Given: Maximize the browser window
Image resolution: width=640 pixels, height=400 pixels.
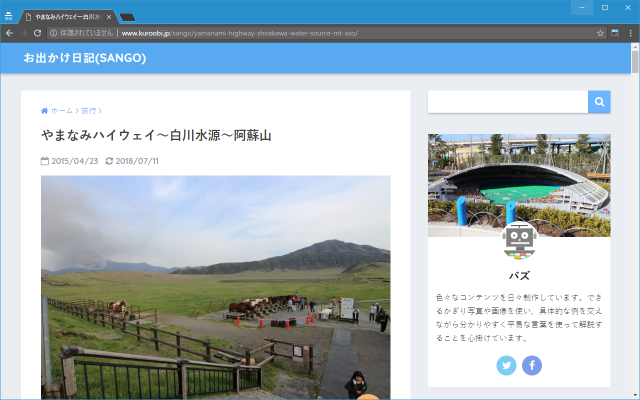Looking at the screenshot, I should pyautogui.click(x=605, y=7).
